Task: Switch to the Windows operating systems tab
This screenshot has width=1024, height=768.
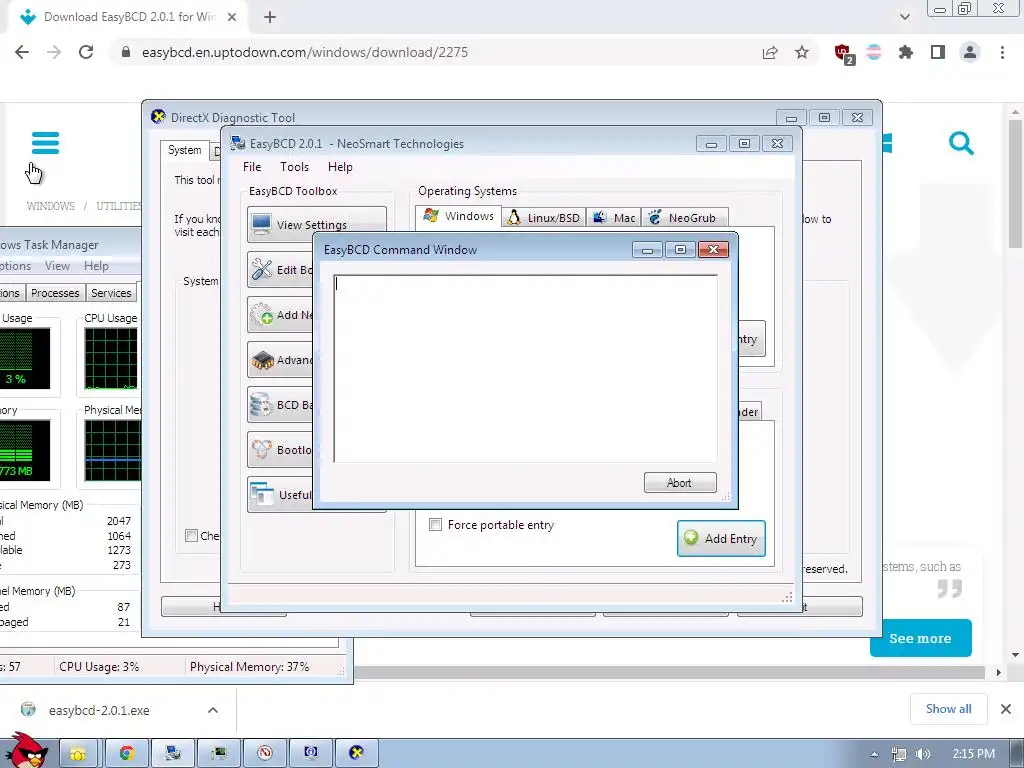Action: tap(459, 216)
